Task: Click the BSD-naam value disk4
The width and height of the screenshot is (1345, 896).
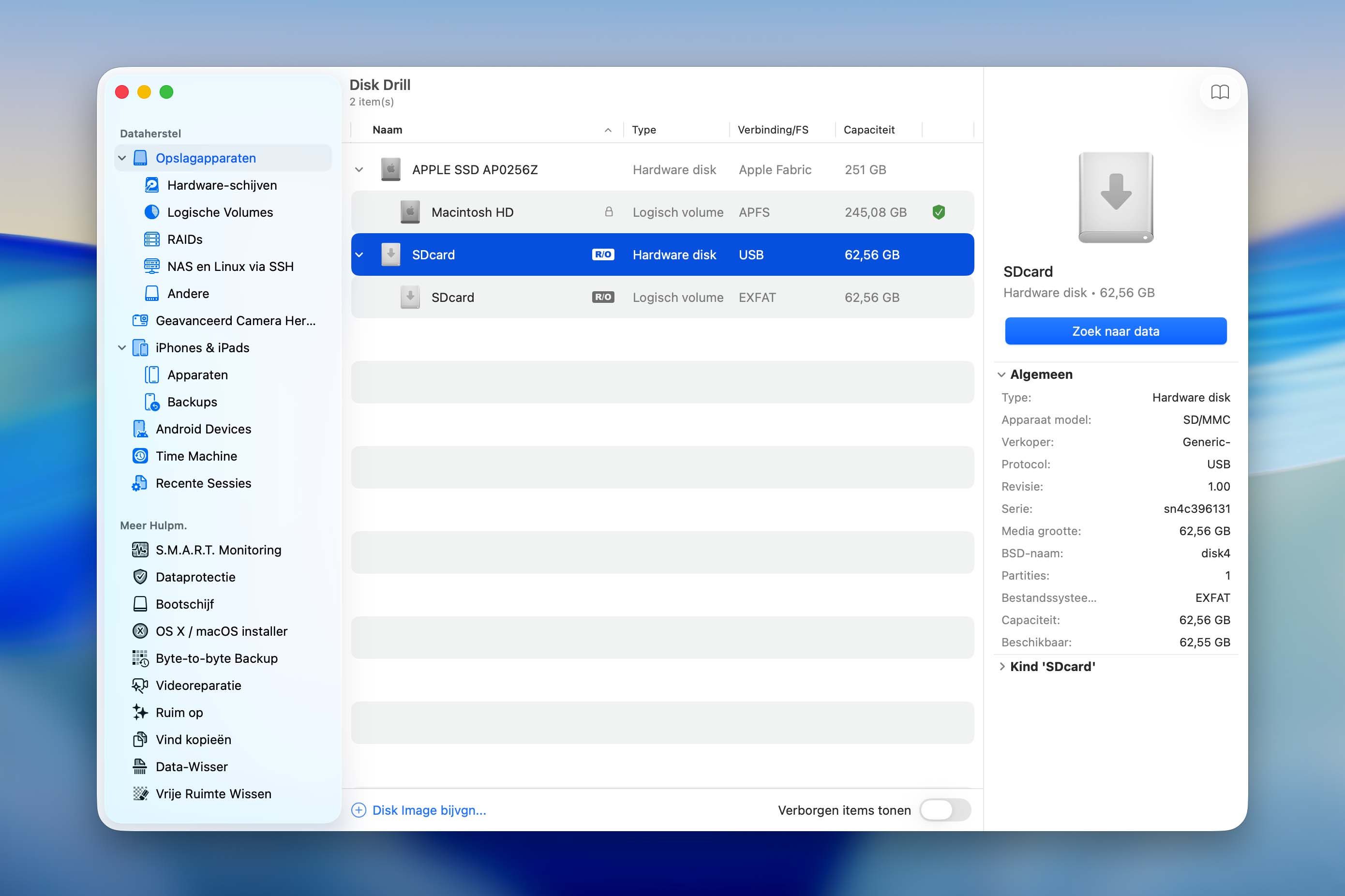Action: 1215,553
